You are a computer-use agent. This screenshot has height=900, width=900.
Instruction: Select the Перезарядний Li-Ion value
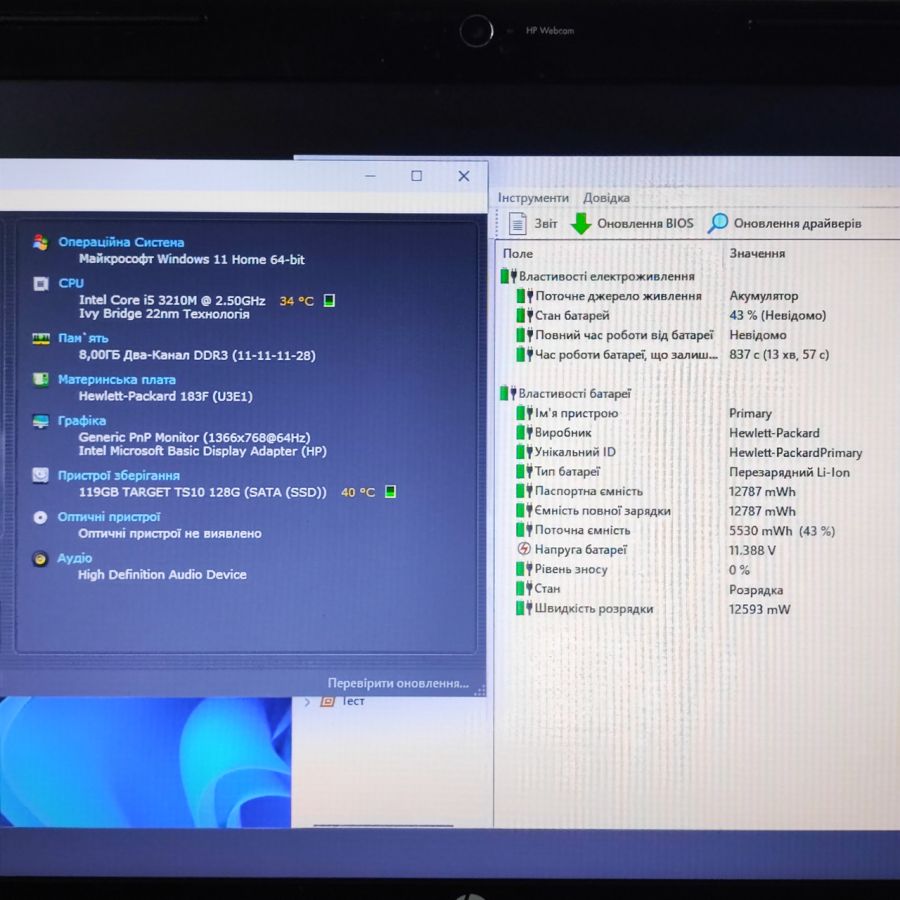pyautogui.click(x=789, y=472)
